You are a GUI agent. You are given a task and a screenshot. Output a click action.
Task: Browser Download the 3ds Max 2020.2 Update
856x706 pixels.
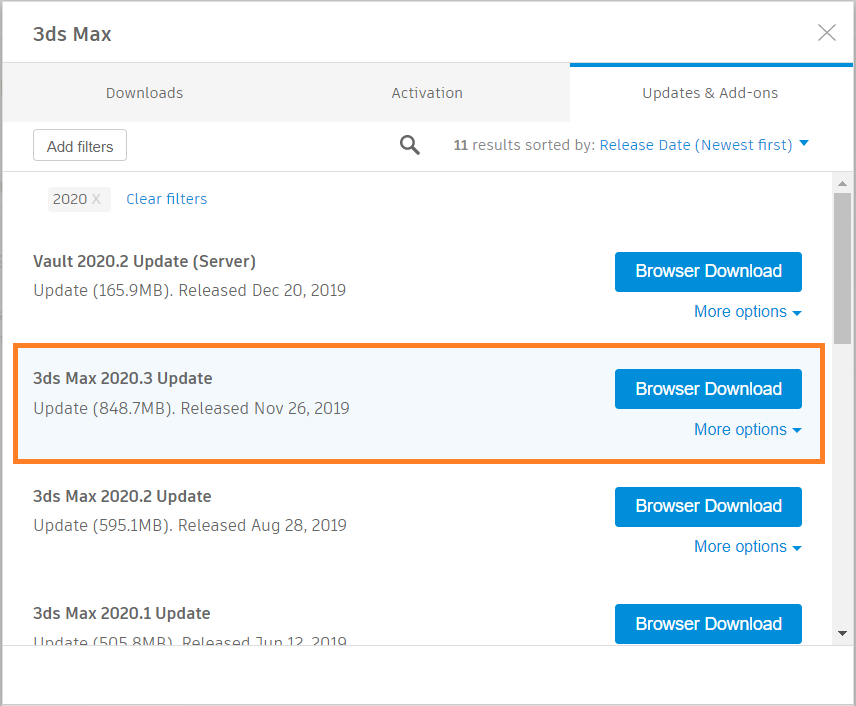[708, 507]
